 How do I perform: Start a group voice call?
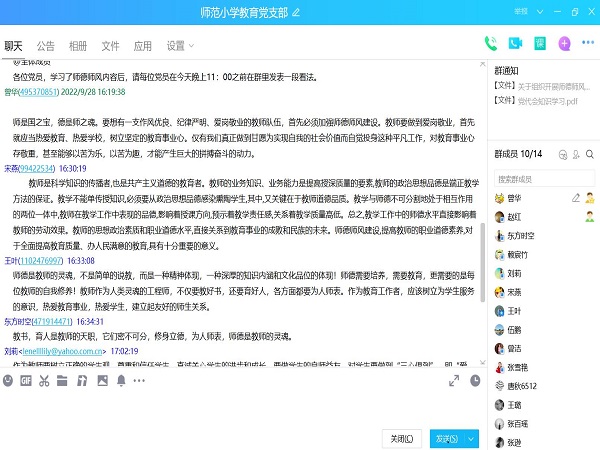pyautogui.click(x=491, y=44)
